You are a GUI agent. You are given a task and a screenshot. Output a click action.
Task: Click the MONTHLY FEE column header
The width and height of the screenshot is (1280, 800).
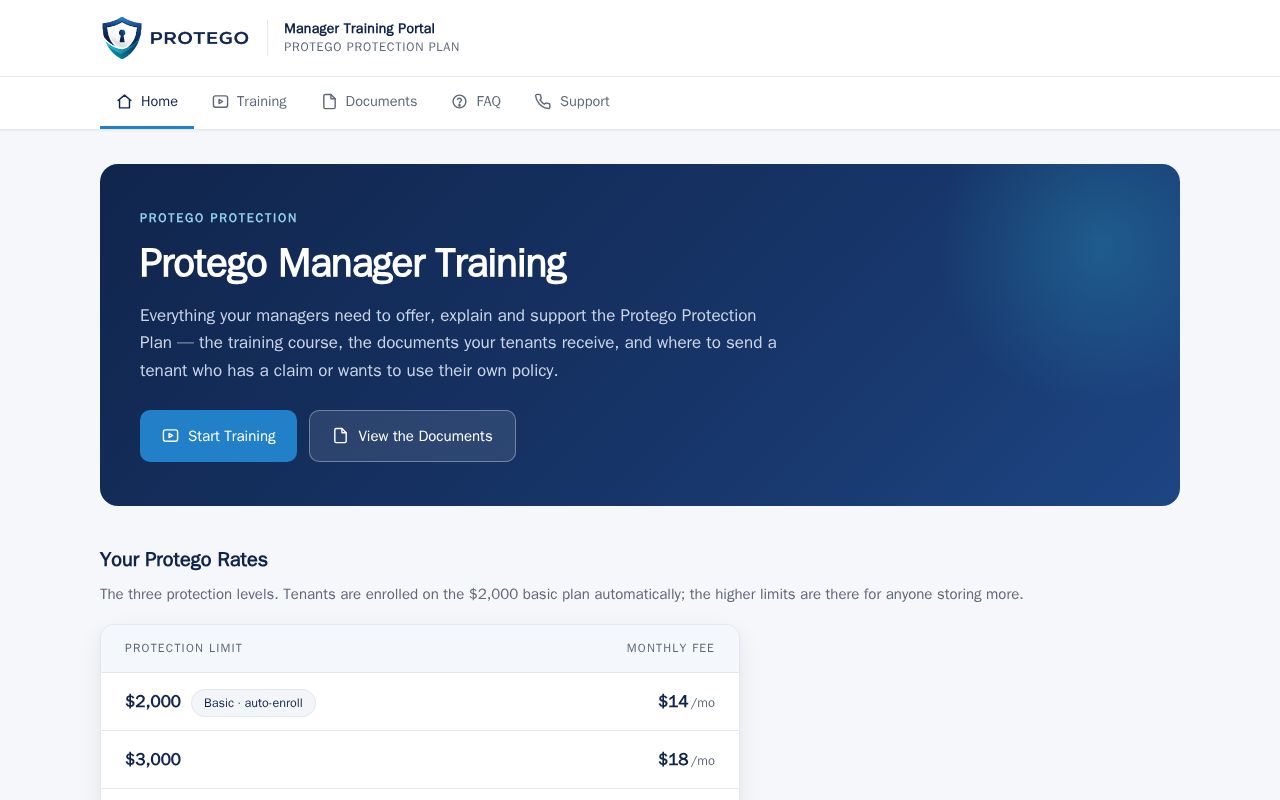pos(671,648)
